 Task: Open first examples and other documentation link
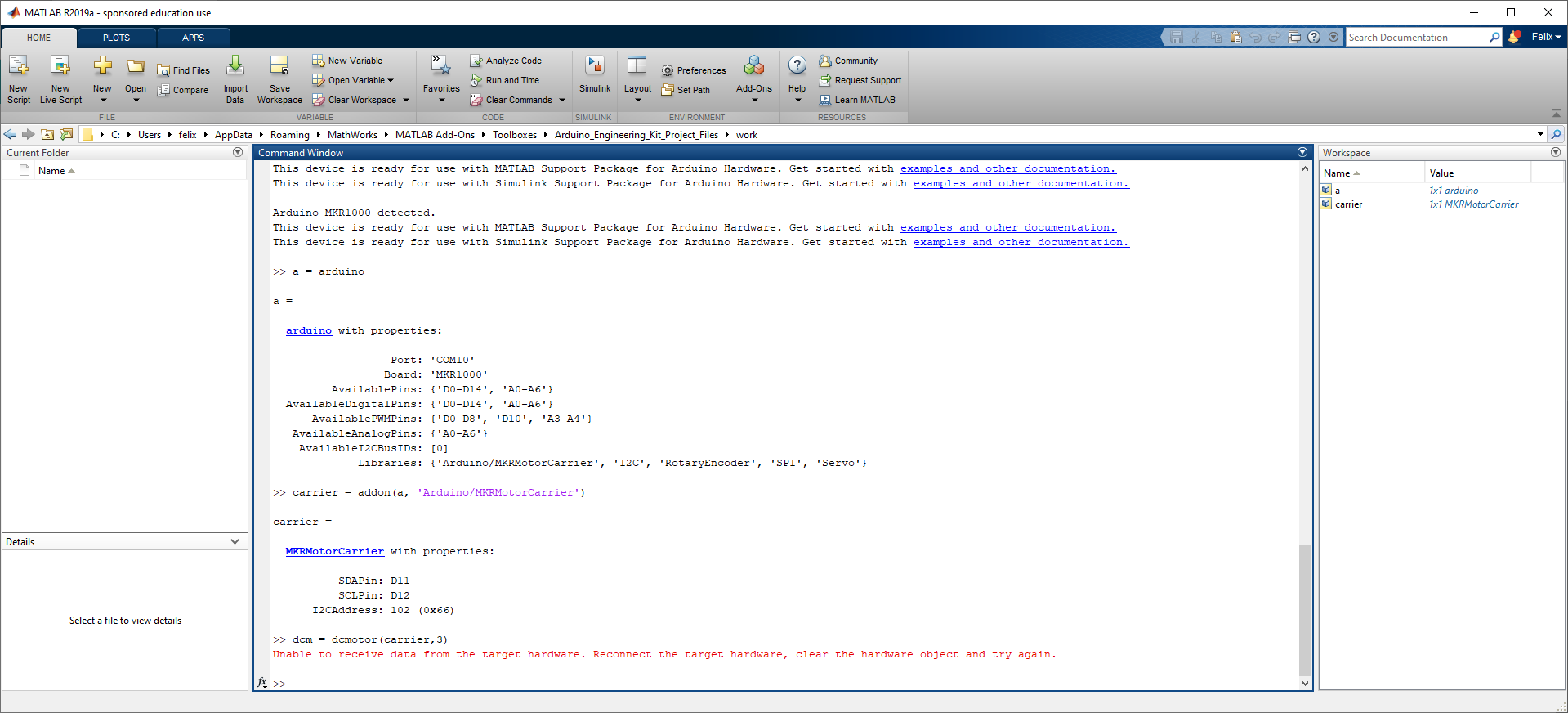coord(1008,168)
